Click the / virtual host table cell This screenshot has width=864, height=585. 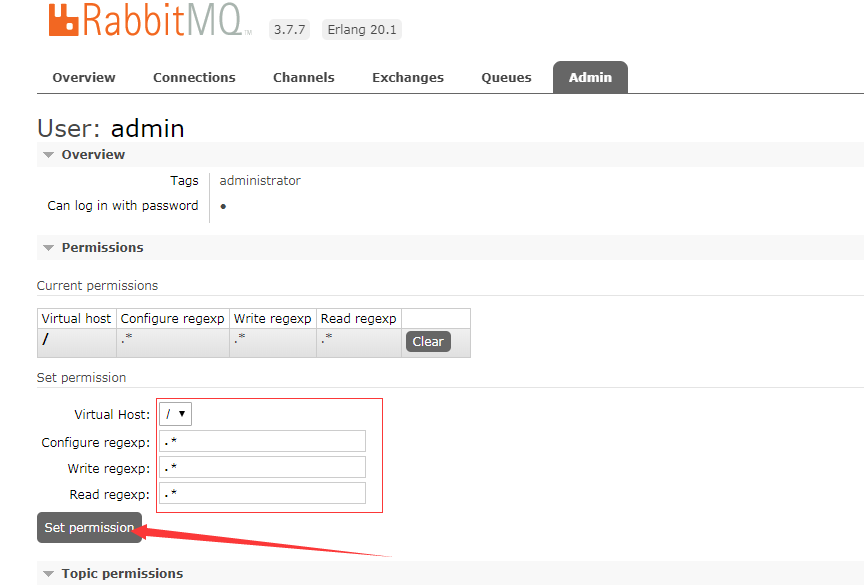[x=77, y=343]
